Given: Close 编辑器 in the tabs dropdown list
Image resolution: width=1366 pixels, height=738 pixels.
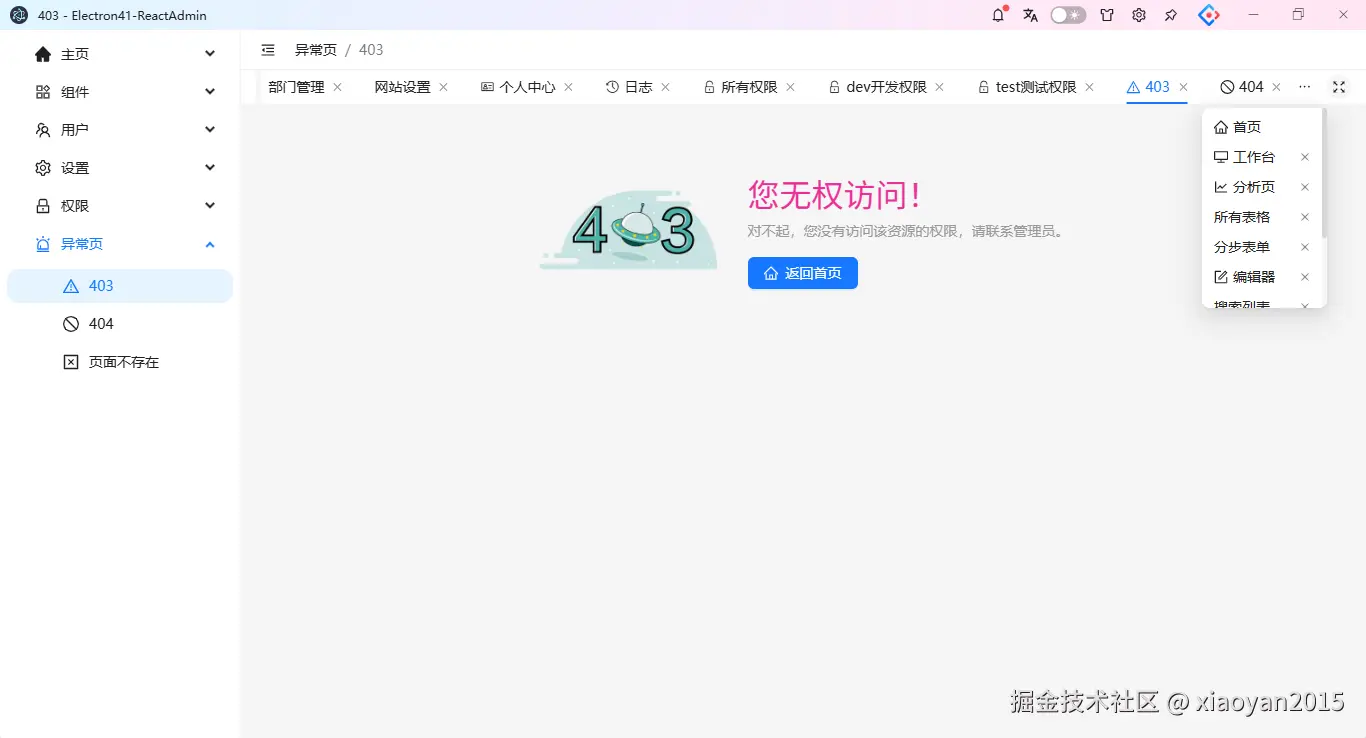Looking at the screenshot, I should (x=1305, y=277).
